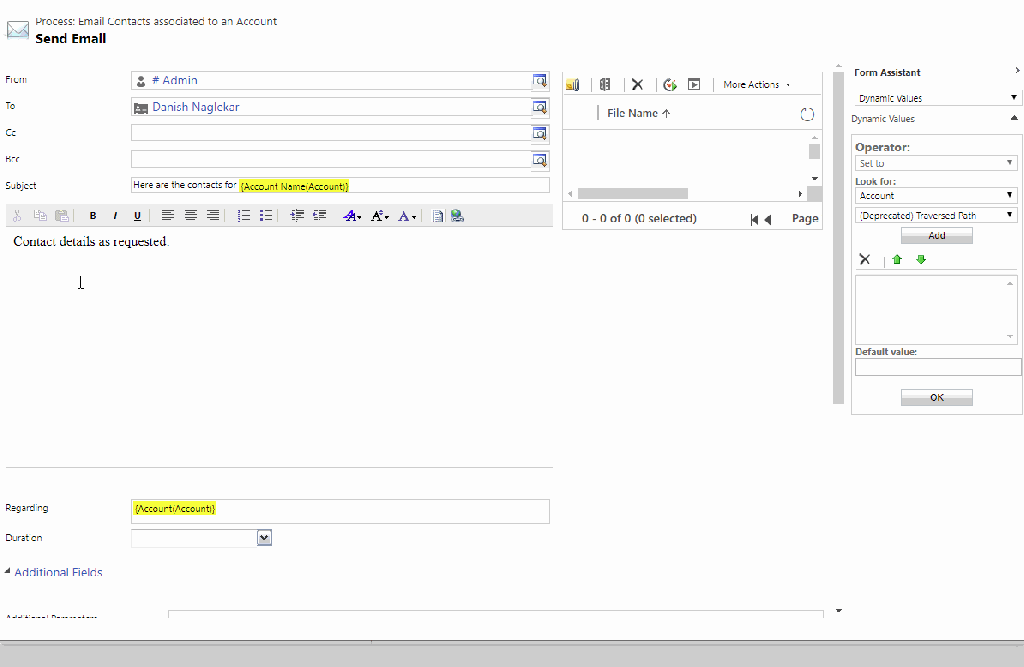
Task: Toggle bold formatting in the editor
Action: (x=93, y=216)
